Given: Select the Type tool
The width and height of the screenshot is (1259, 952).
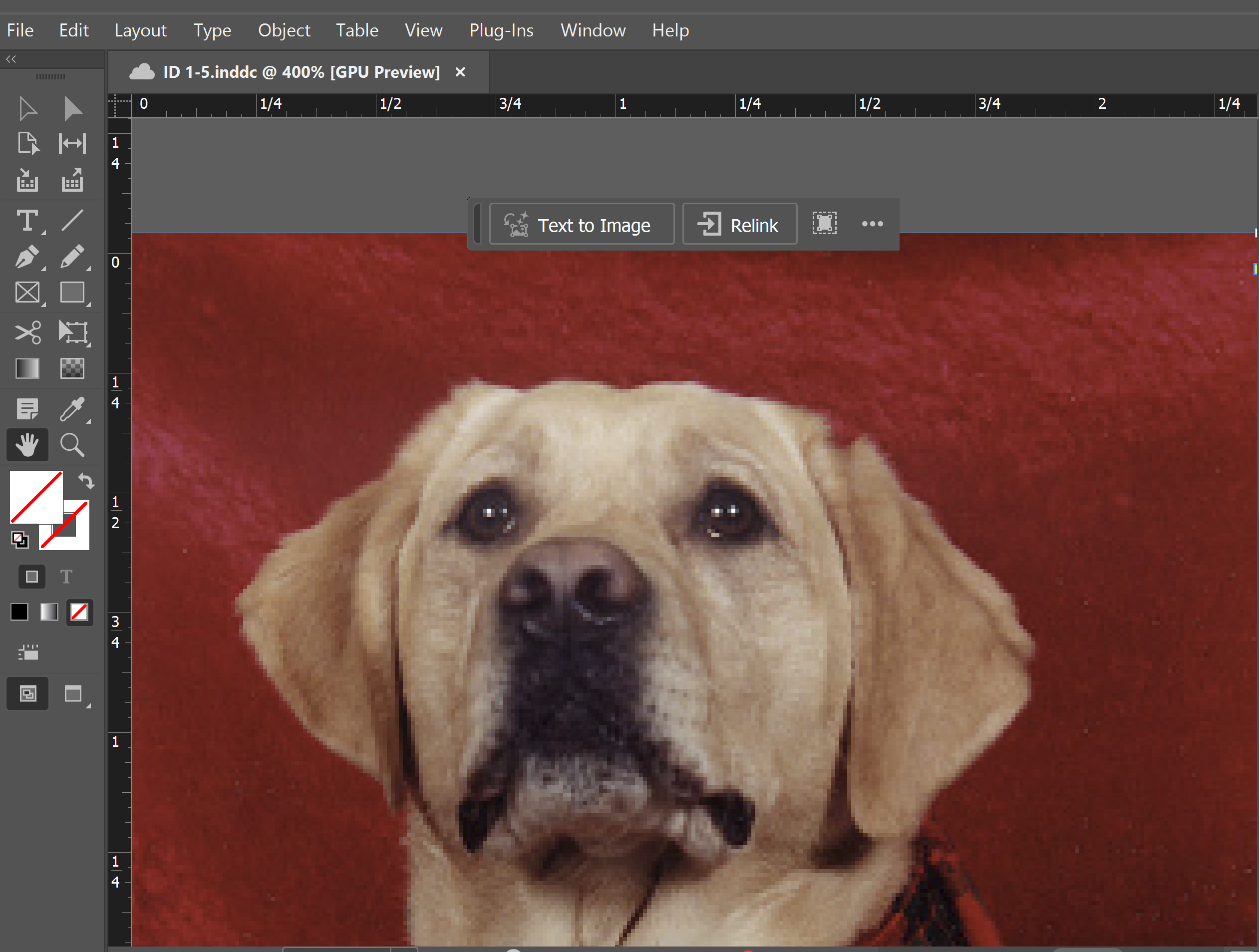Looking at the screenshot, I should (27, 221).
